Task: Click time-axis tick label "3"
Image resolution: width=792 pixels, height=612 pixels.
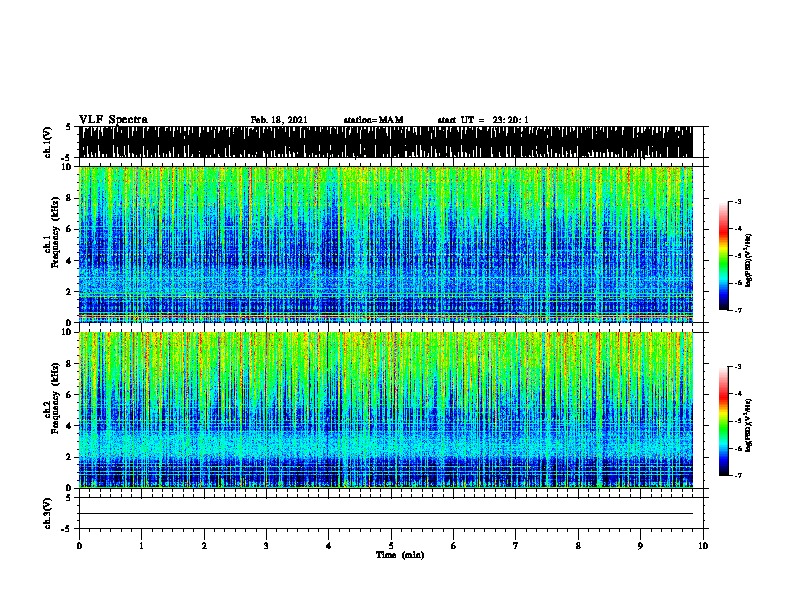Action: (x=266, y=545)
